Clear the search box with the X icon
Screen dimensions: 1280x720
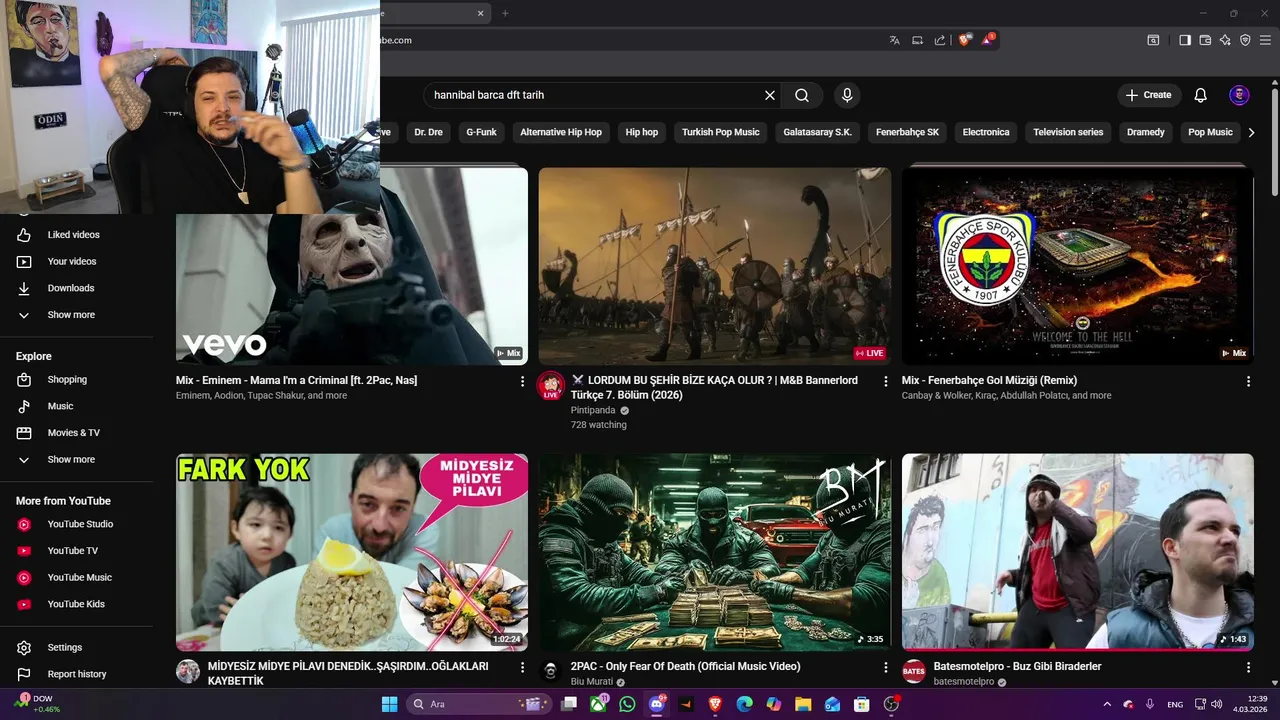pos(770,95)
